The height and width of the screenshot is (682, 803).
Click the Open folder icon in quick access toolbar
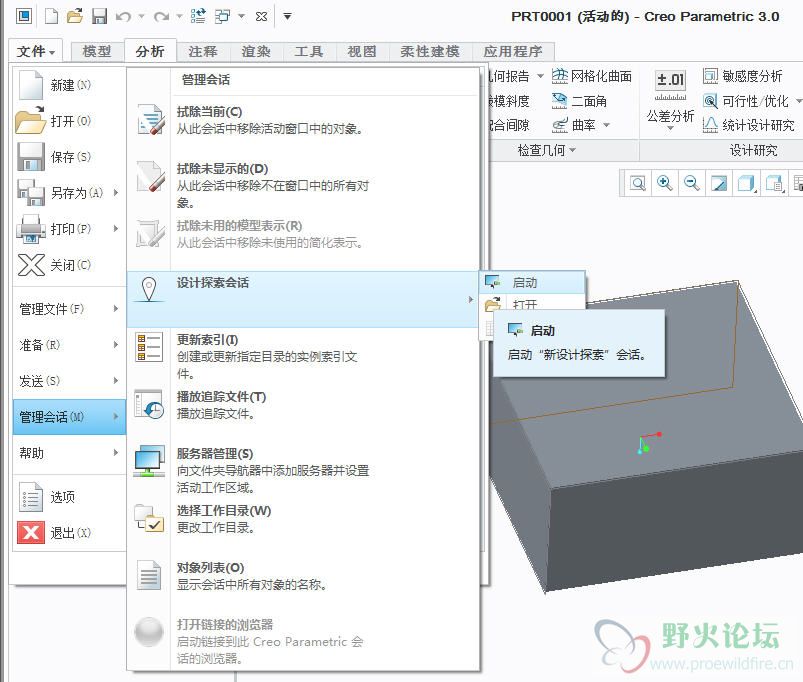75,16
